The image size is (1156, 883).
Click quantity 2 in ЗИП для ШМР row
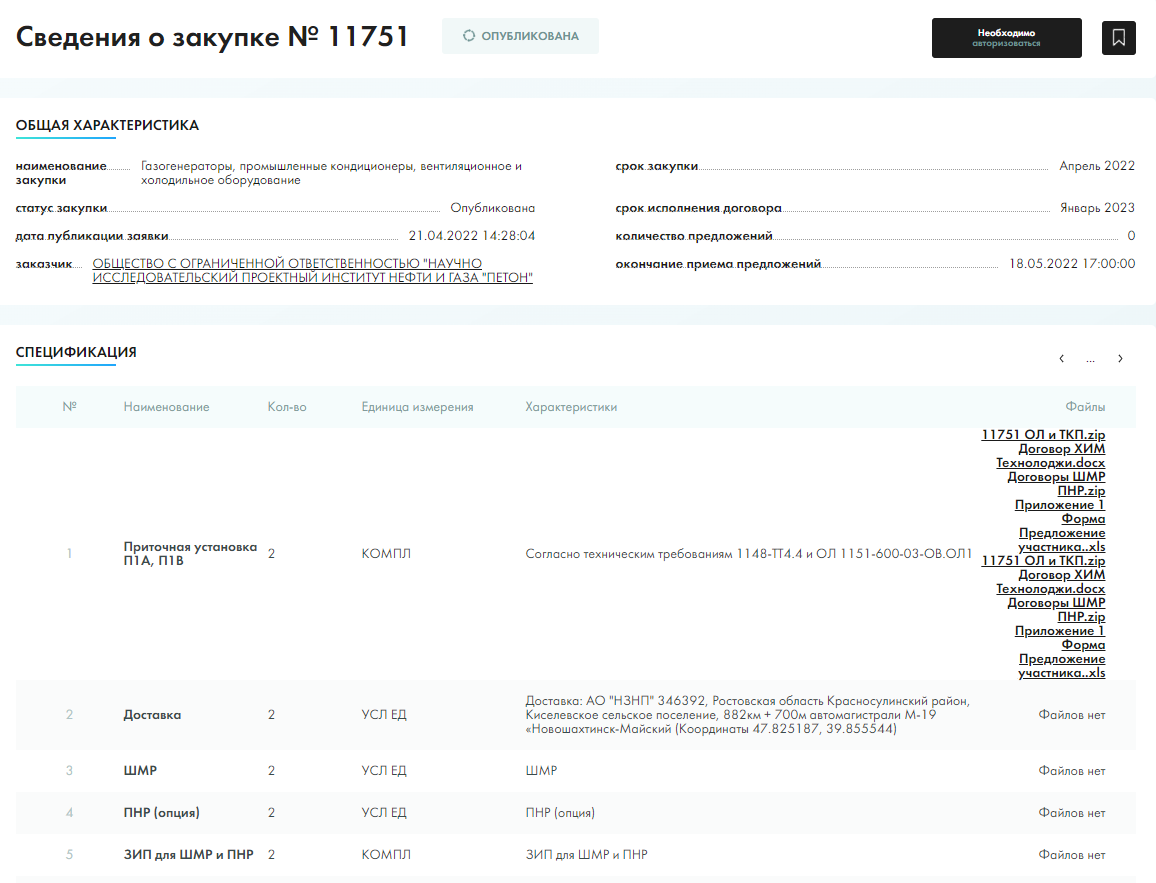pyautogui.click(x=271, y=855)
